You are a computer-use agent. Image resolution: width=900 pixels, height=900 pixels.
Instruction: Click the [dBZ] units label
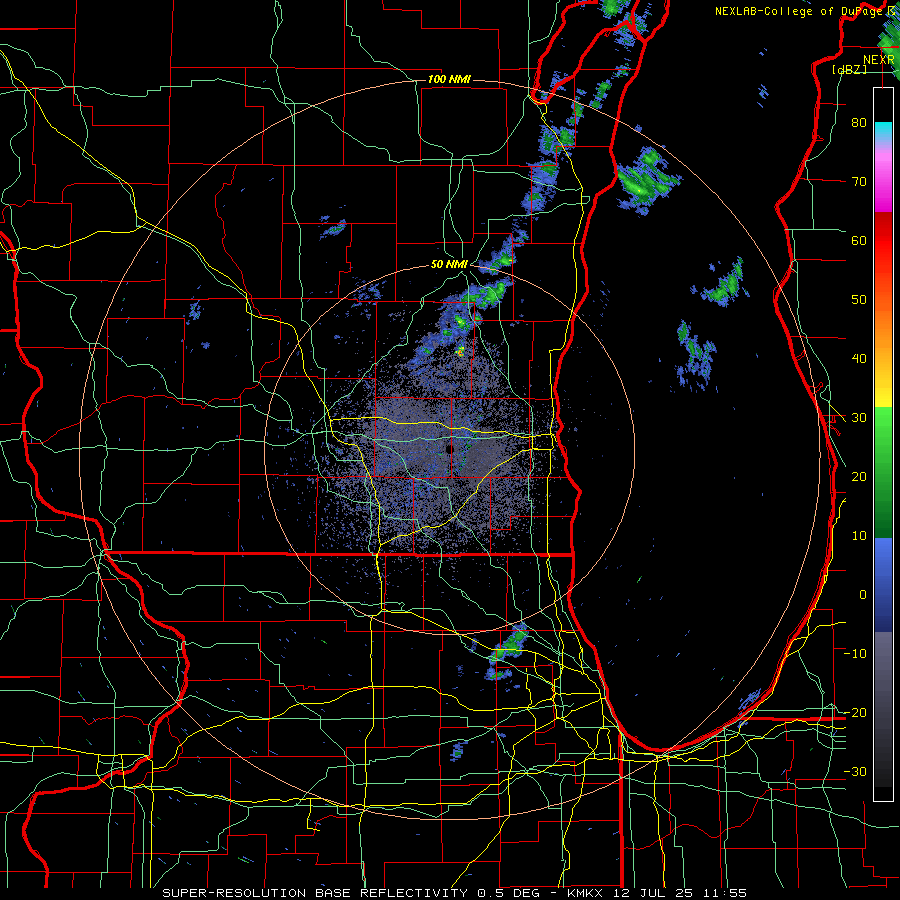(x=849, y=69)
